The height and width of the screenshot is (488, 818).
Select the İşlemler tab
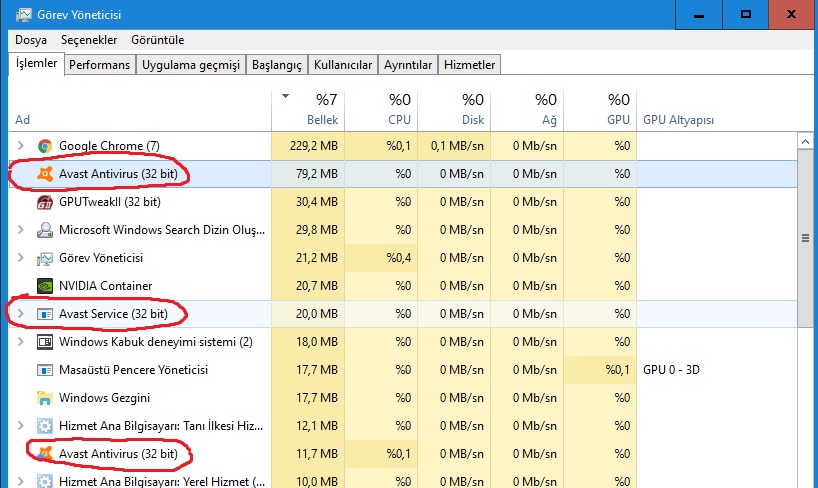pyautogui.click(x=37, y=63)
